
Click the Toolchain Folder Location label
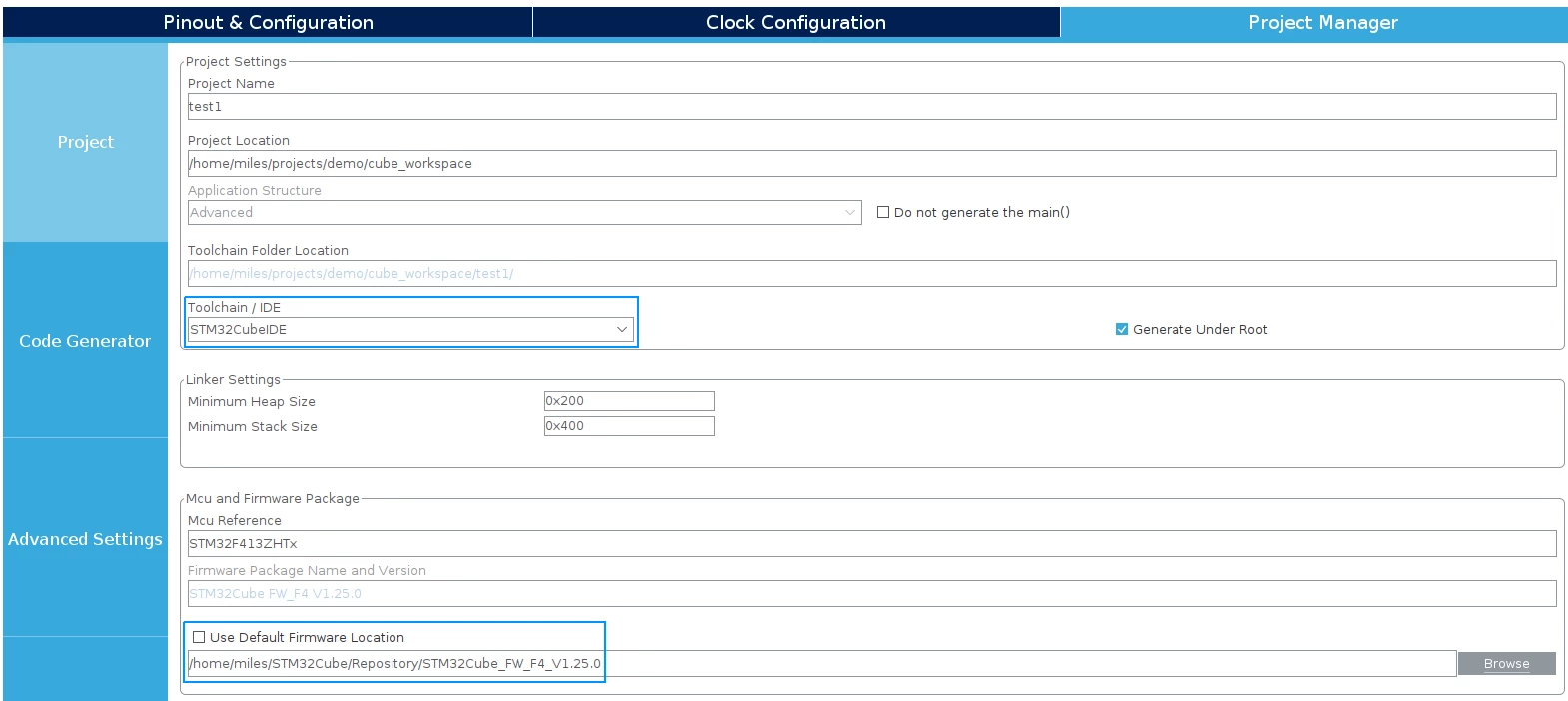[268, 250]
